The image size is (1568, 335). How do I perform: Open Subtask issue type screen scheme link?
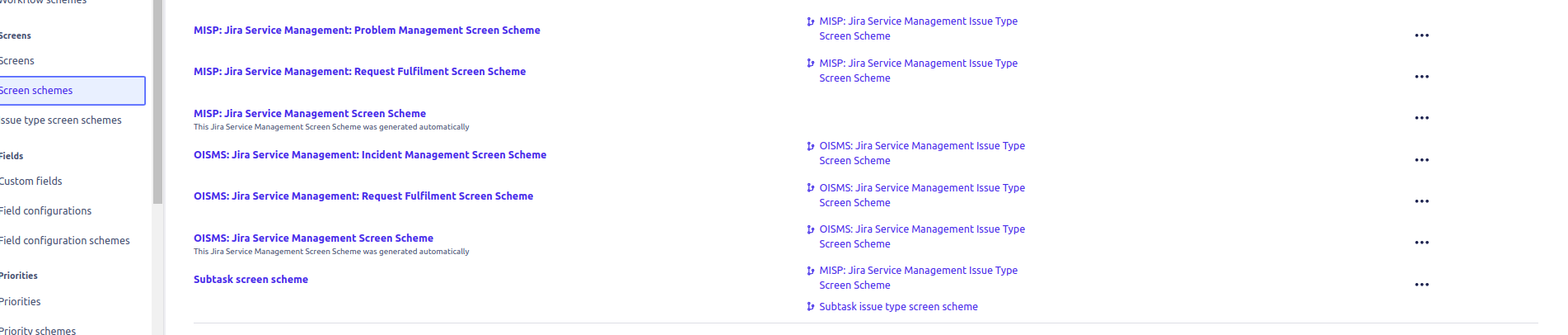(898, 306)
